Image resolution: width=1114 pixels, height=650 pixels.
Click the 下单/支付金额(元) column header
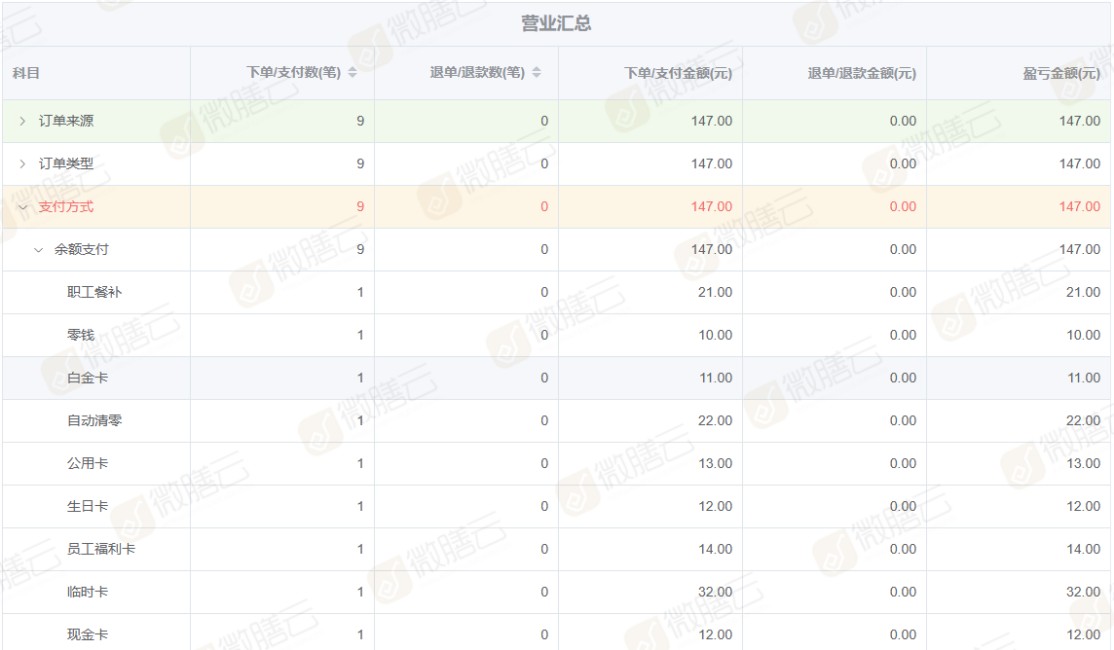tap(677, 73)
